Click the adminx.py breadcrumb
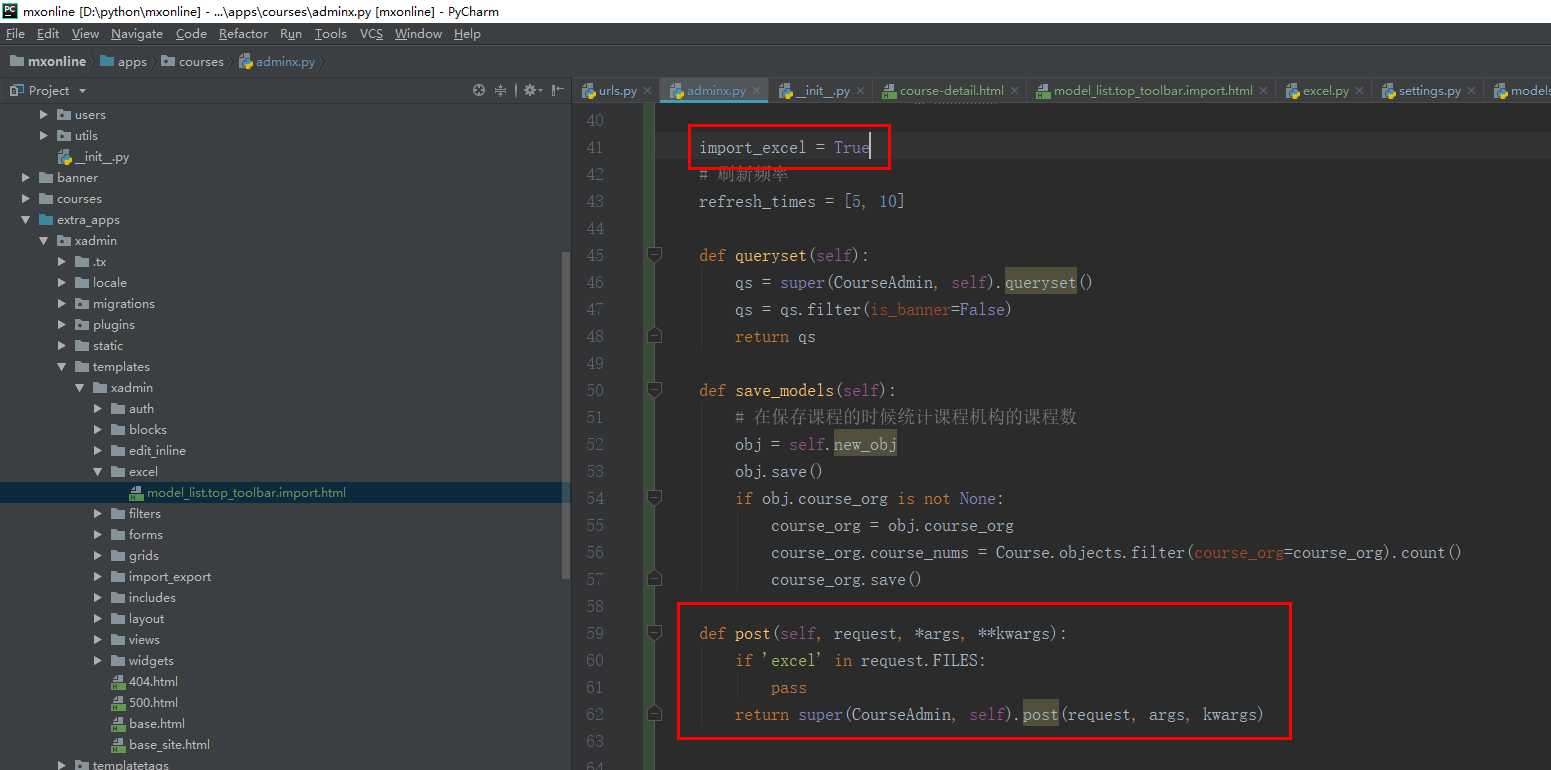This screenshot has width=1551, height=770. (276, 61)
